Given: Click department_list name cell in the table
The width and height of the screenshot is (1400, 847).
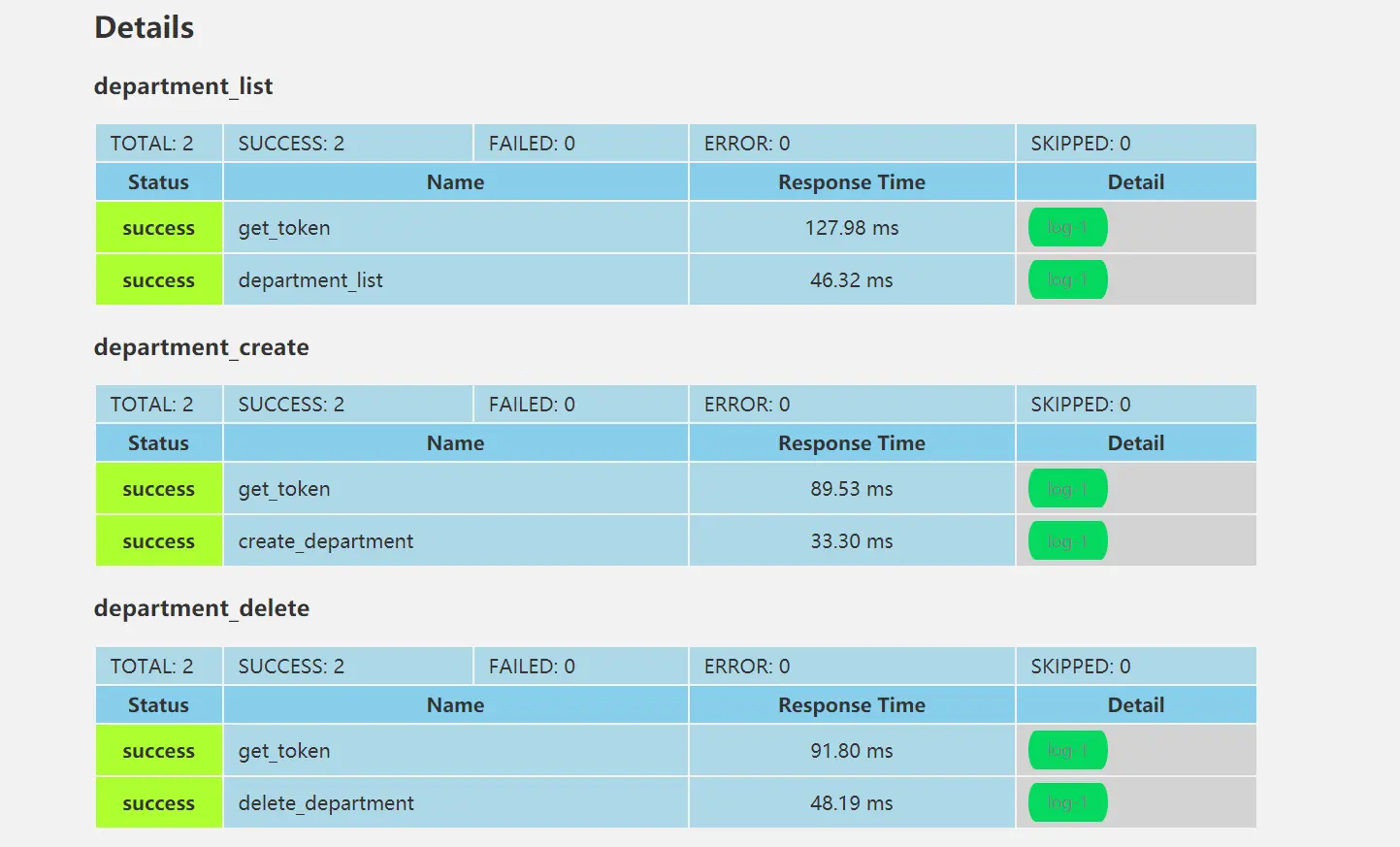Looking at the screenshot, I should point(456,279).
